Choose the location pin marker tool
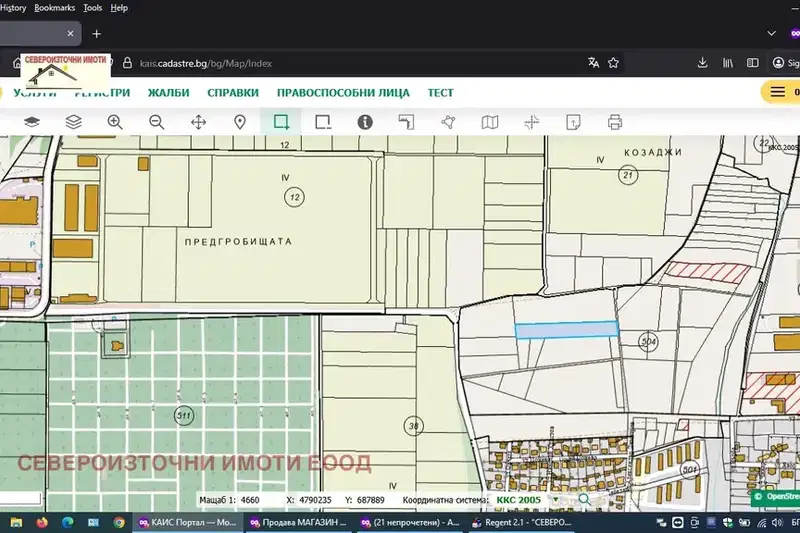 (x=240, y=122)
